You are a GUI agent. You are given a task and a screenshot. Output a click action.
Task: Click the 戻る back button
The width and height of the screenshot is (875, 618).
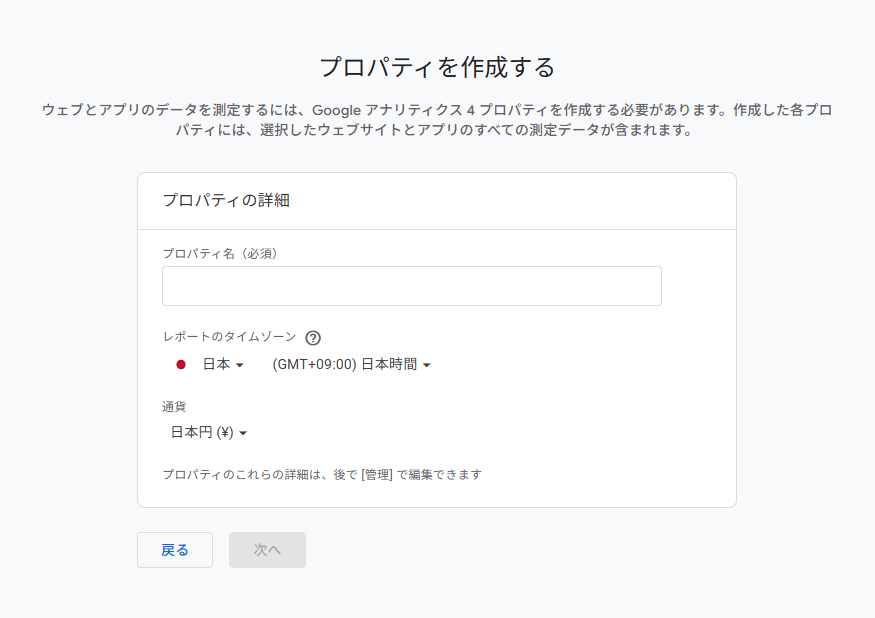[x=175, y=550]
